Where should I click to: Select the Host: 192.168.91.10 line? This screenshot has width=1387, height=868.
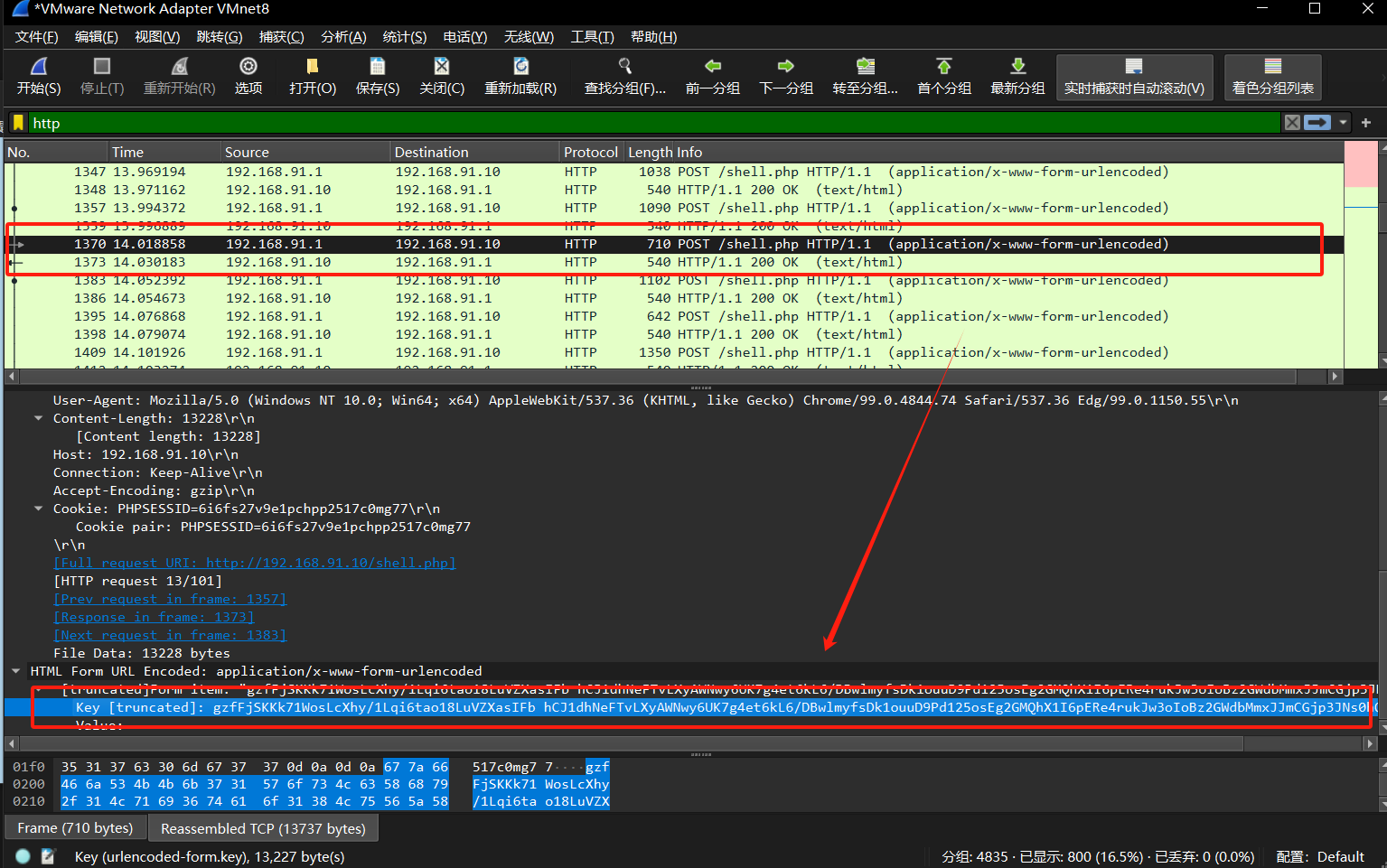tap(145, 454)
